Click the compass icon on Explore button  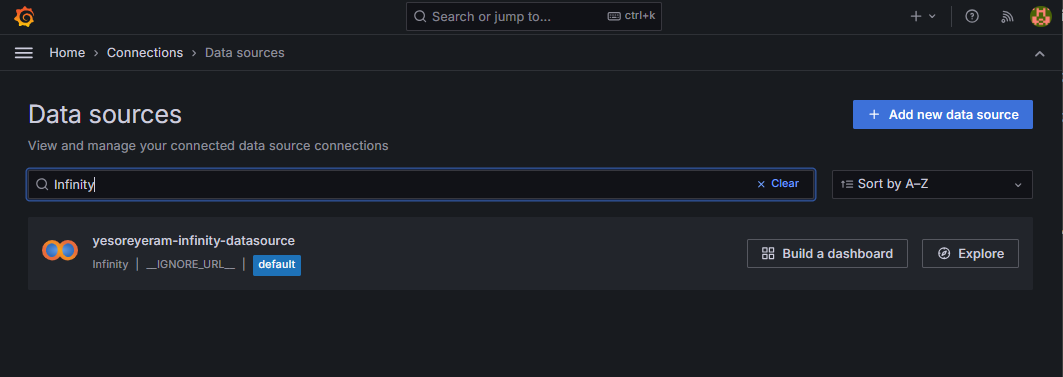tap(944, 254)
